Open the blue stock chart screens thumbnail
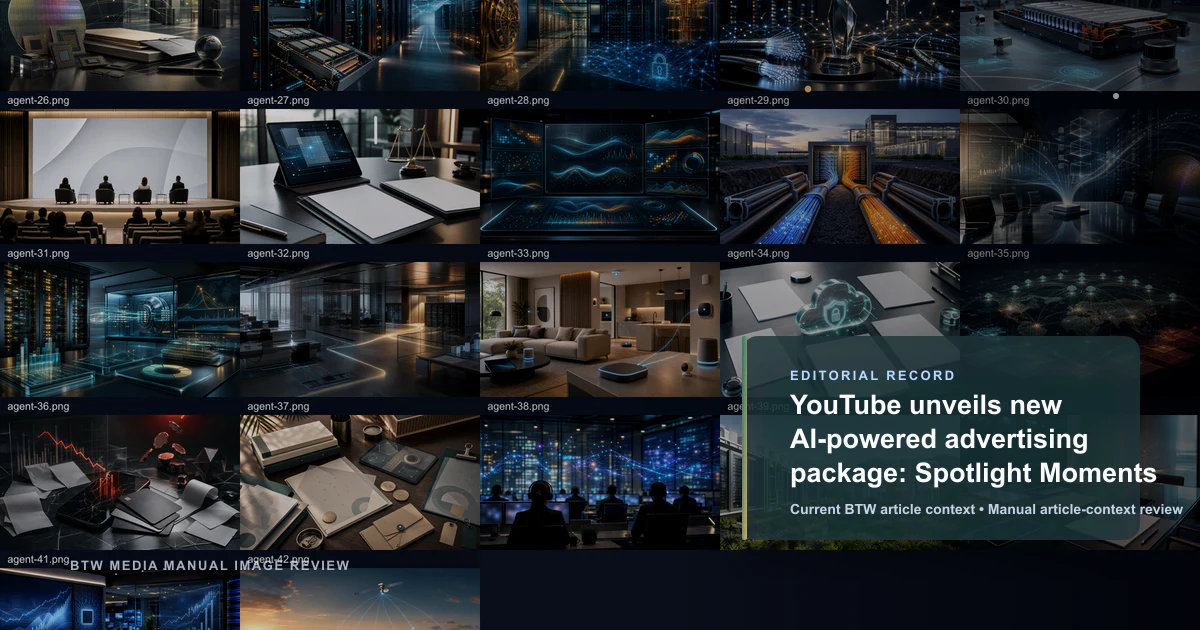This screenshot has height=630, width=1200. [x=120, y=599]
